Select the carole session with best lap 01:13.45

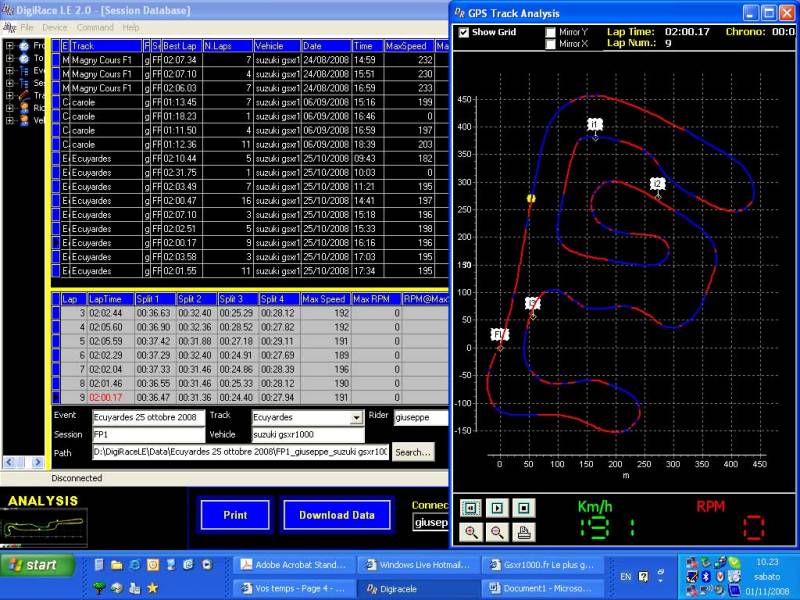pyautogui.click(x=250, y=102)
